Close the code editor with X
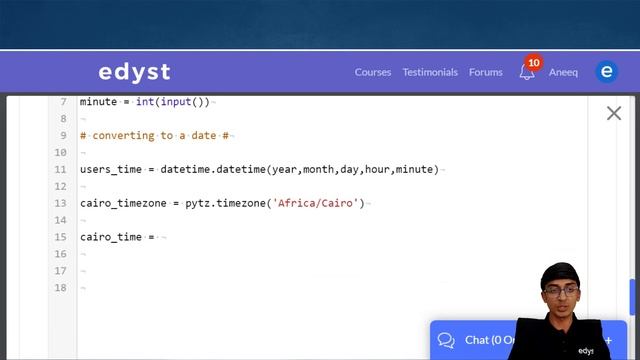 614,113
